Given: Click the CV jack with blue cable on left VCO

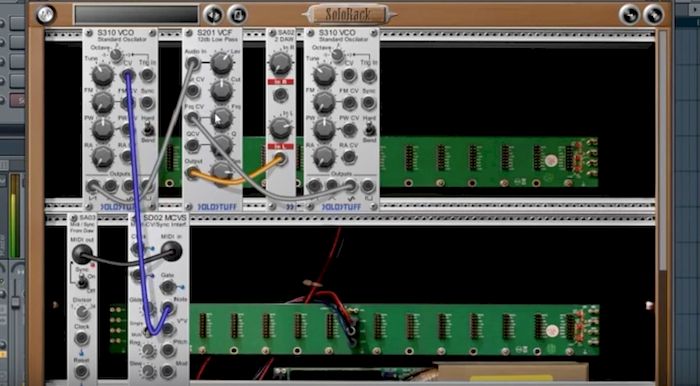Looking at the screenshot, I should click(x=128, y=75).
